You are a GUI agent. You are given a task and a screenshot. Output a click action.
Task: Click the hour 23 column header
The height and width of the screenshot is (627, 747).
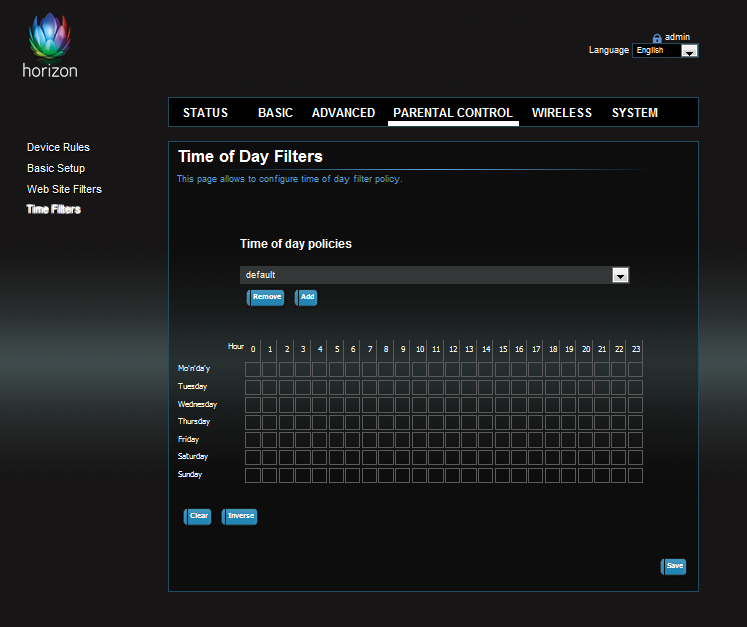coord(636,349)
